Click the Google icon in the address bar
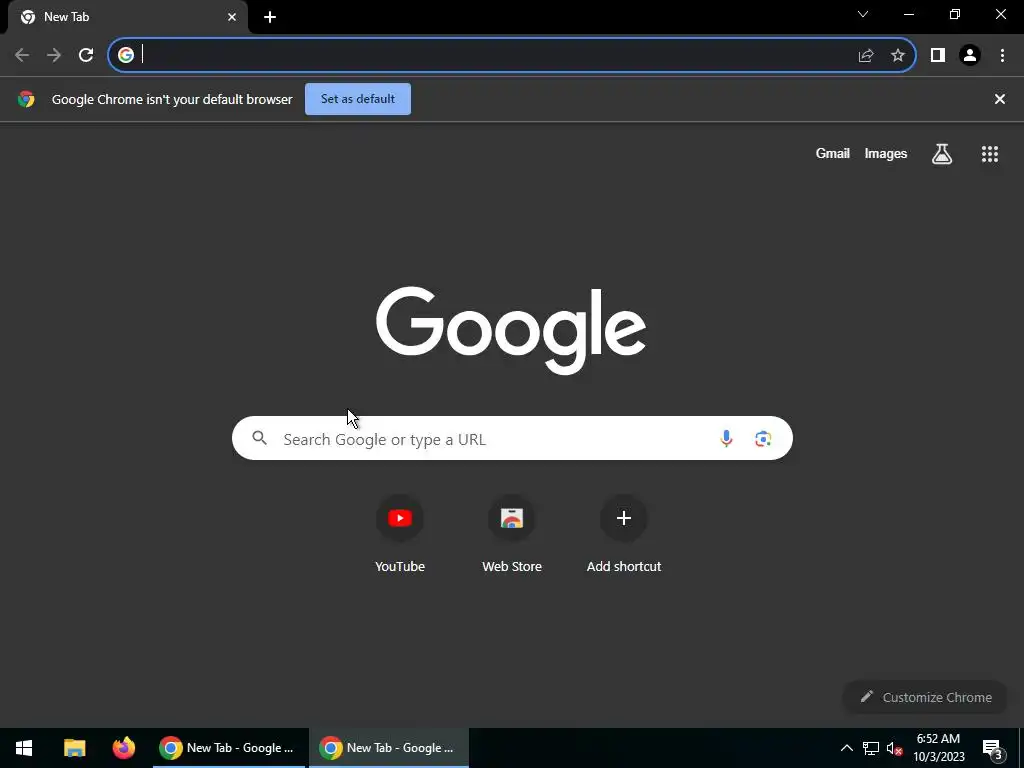This screenshot has width=1024, height=768. pos(126,55)
